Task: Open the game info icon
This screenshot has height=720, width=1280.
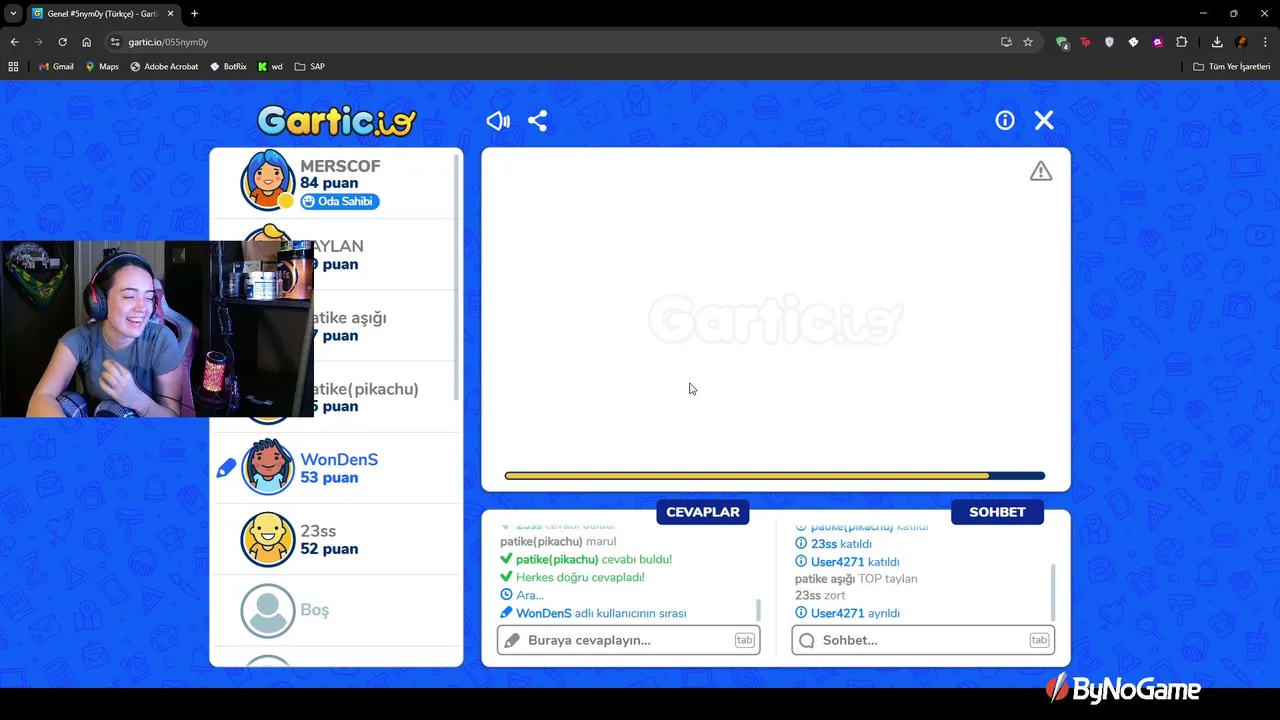Action: [x=1005, y=120]
